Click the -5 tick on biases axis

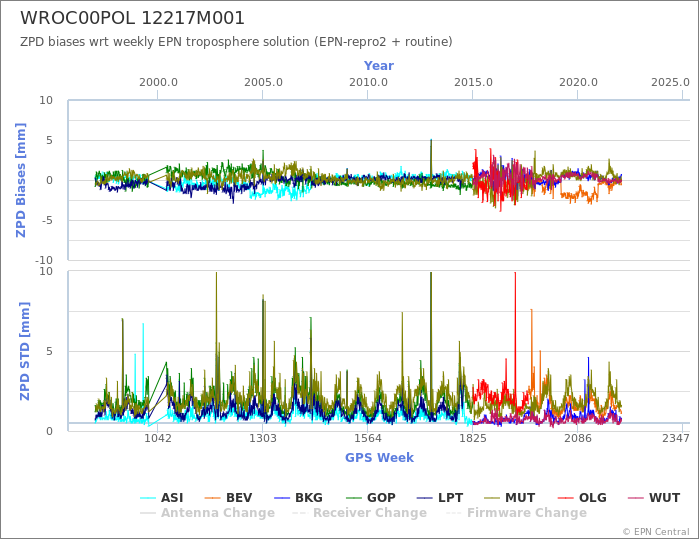point(46,220)
